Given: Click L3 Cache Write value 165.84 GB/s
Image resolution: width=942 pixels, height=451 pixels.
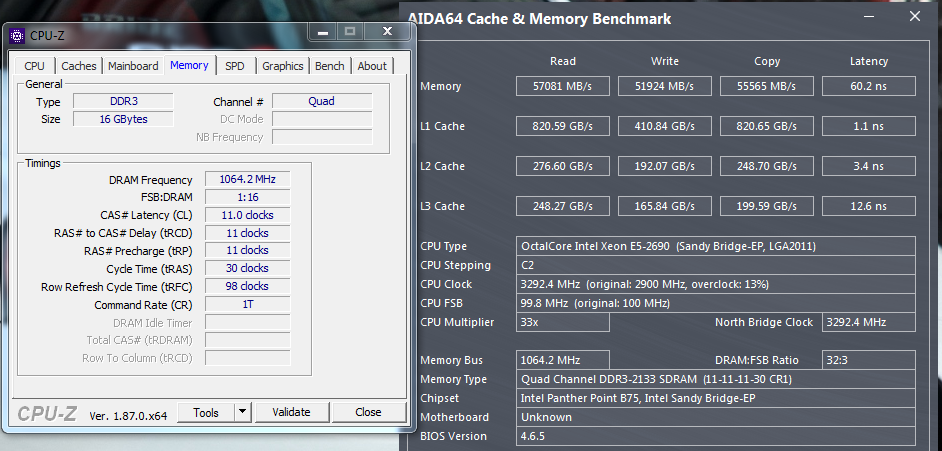Looking at the screenshot, I should point(664,206).
